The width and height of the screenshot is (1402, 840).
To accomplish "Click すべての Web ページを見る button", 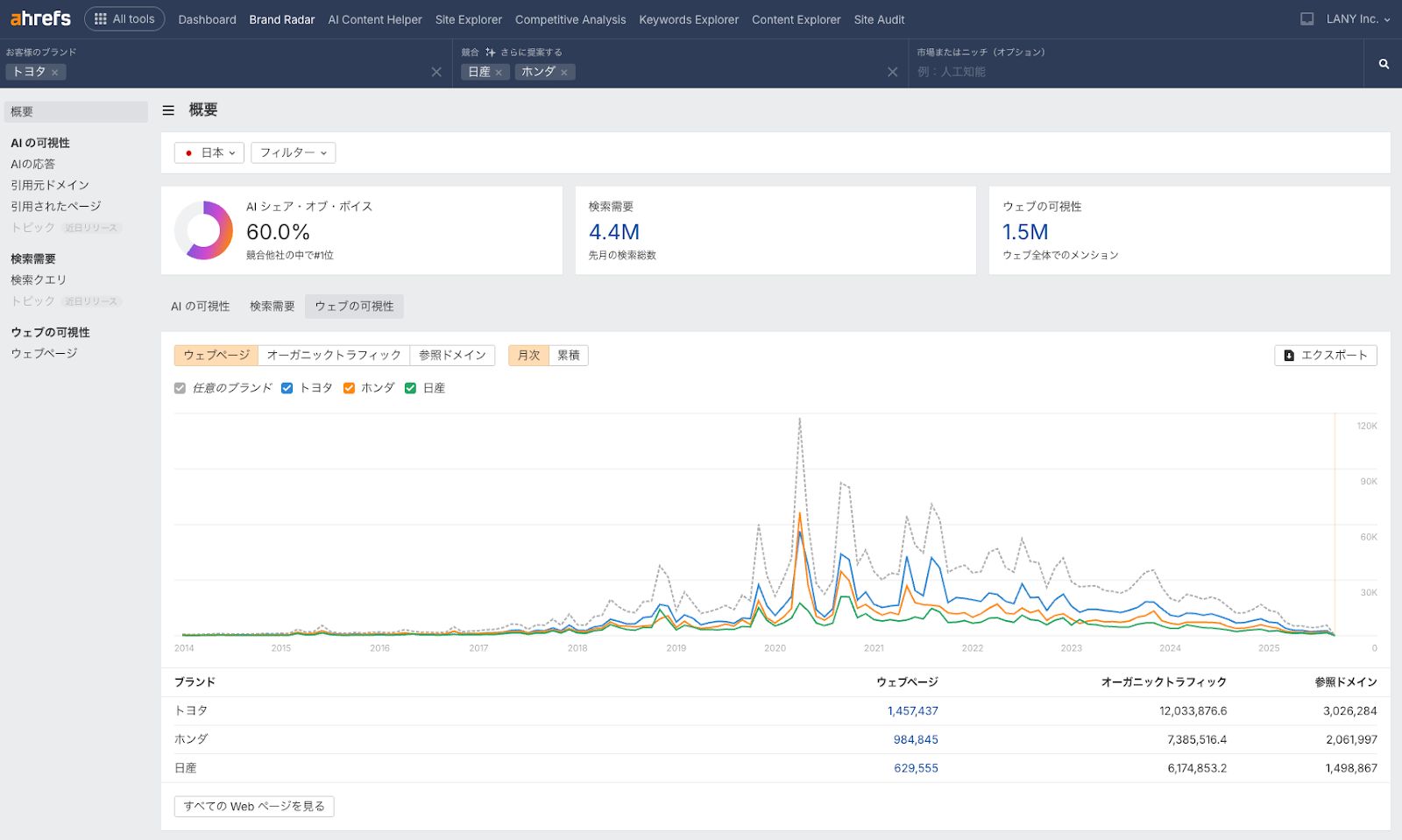I will 254,807.
